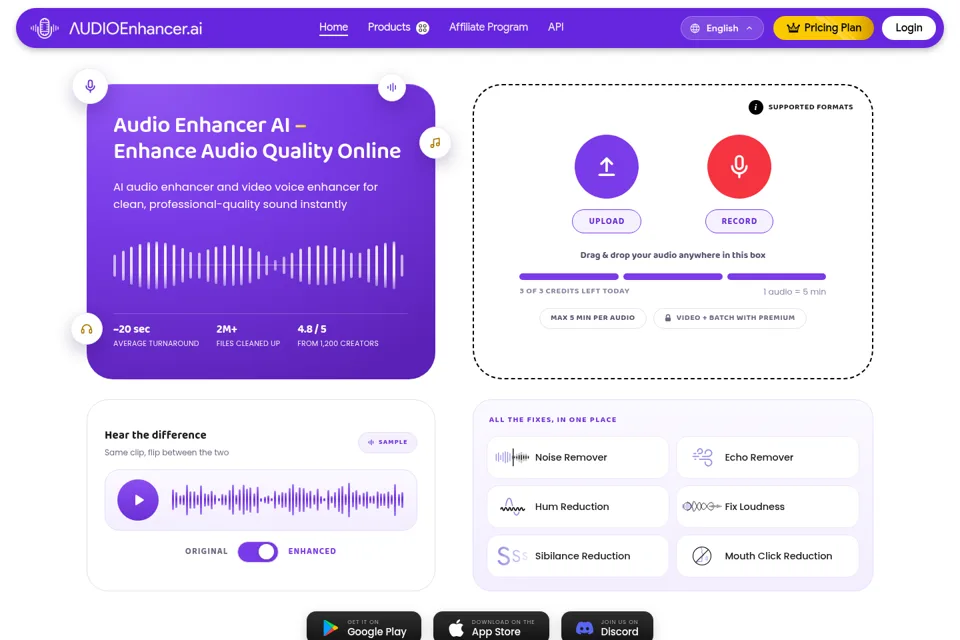Click the RECORD button
Image resolution: width=960 pixels, height=640 pixels.
[x=739, y=221]
